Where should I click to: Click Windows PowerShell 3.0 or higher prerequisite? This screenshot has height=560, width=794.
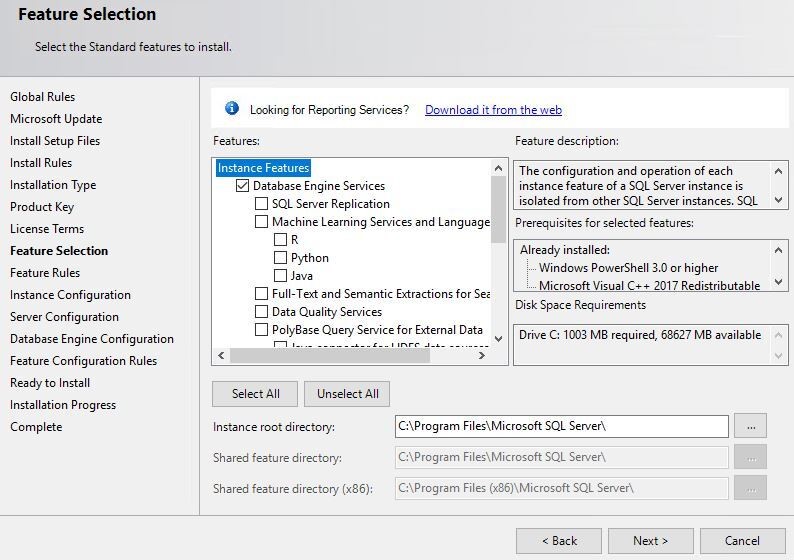pyautogui.click(x=628, y=268)
